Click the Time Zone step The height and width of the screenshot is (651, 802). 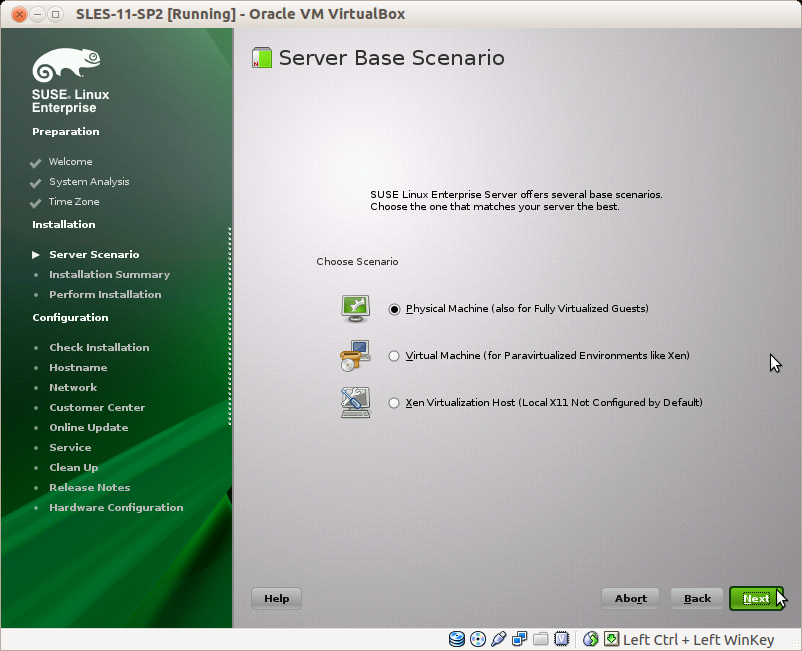pyautogui.click(x=74, y=201)
